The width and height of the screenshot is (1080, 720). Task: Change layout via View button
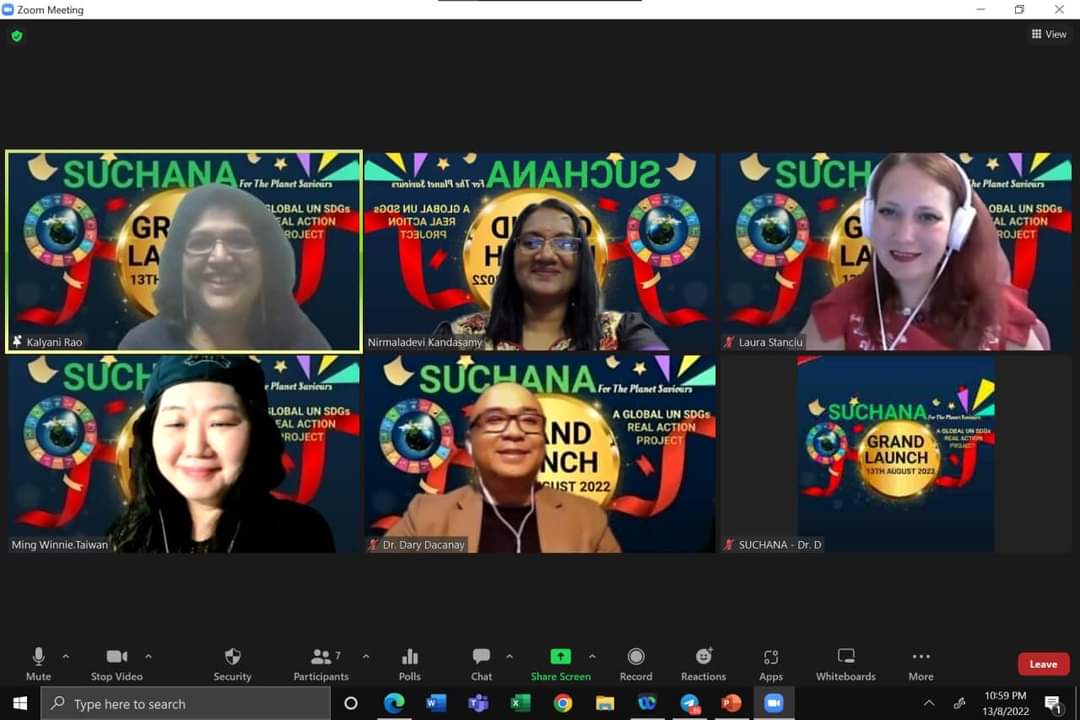(1049, 34)
